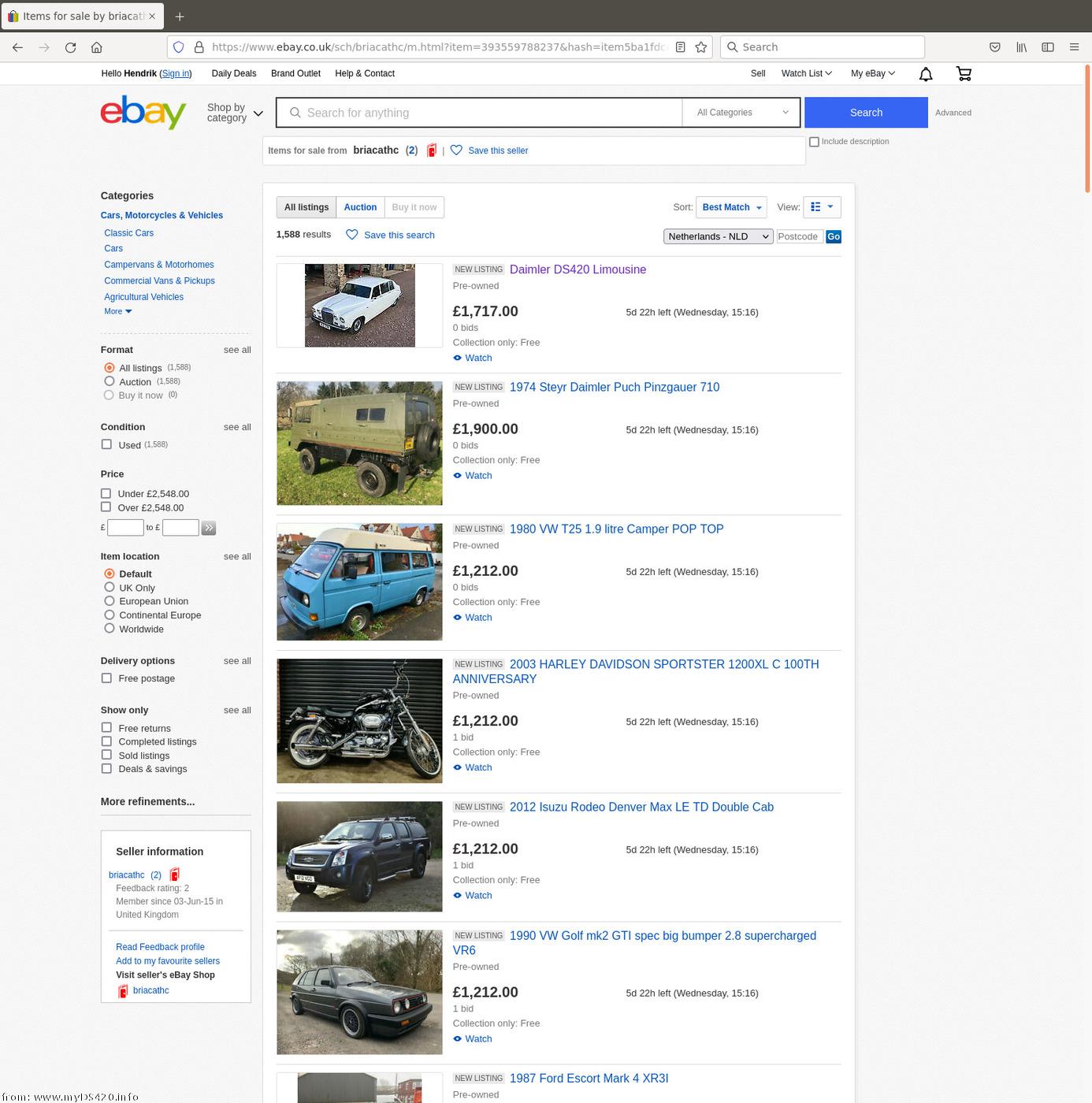The height and width of the screenshot is (1103, 1092).
Task: Click in Search for anything field
Action: click(x=479, y=113)
